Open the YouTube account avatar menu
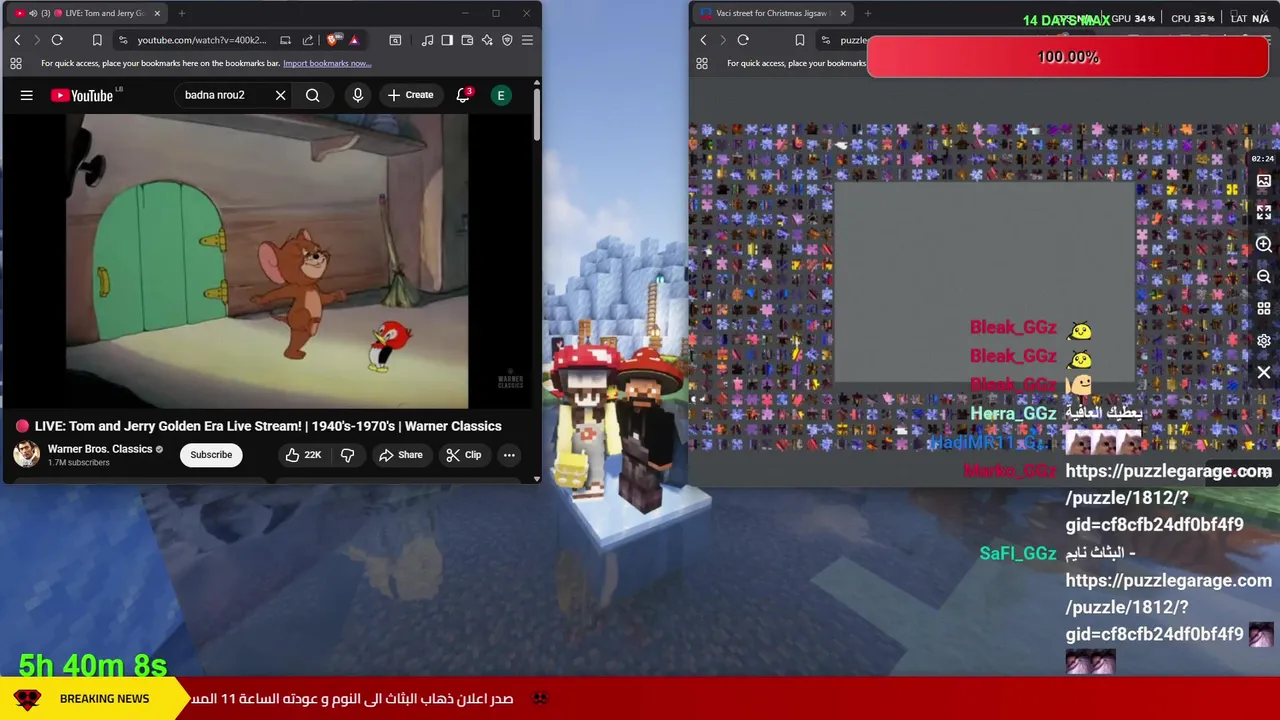The width and height of the screenshot is (1280, 720). point(501,95)
